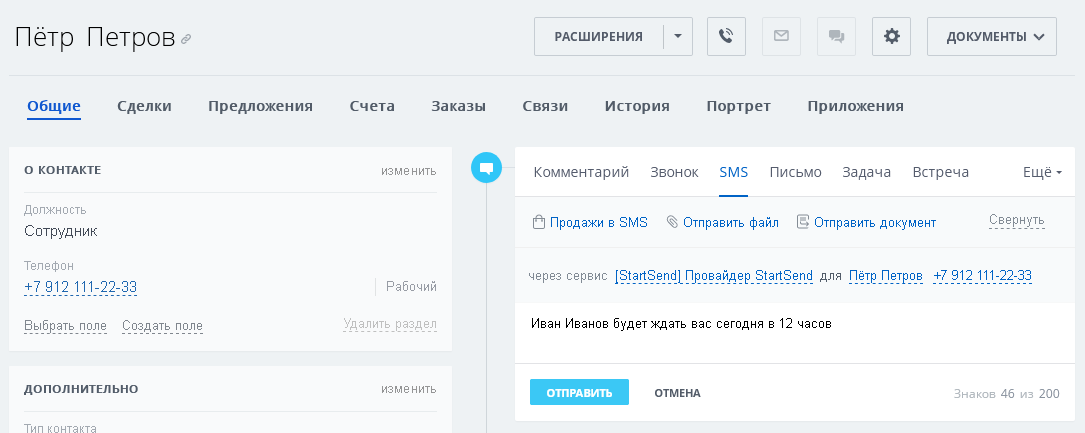Click the chat messages icon button
The width and height of the screenshot is (1085, 433).
point(836,37)
